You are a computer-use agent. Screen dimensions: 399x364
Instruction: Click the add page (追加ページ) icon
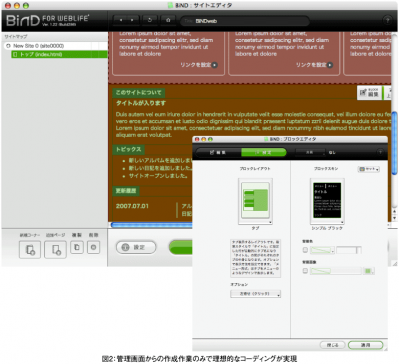click(x=55, y=249)
